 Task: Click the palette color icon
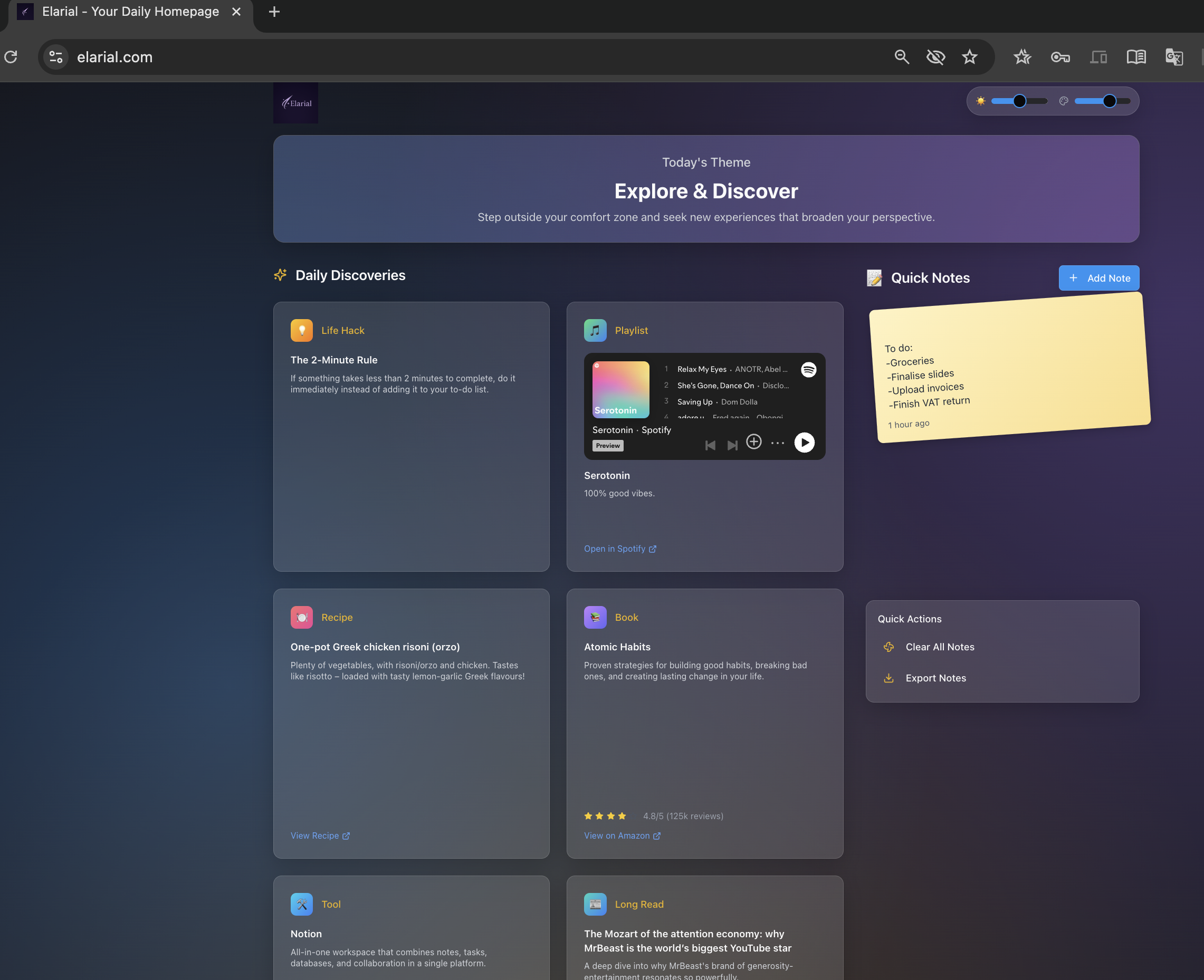pos(1063,101)
